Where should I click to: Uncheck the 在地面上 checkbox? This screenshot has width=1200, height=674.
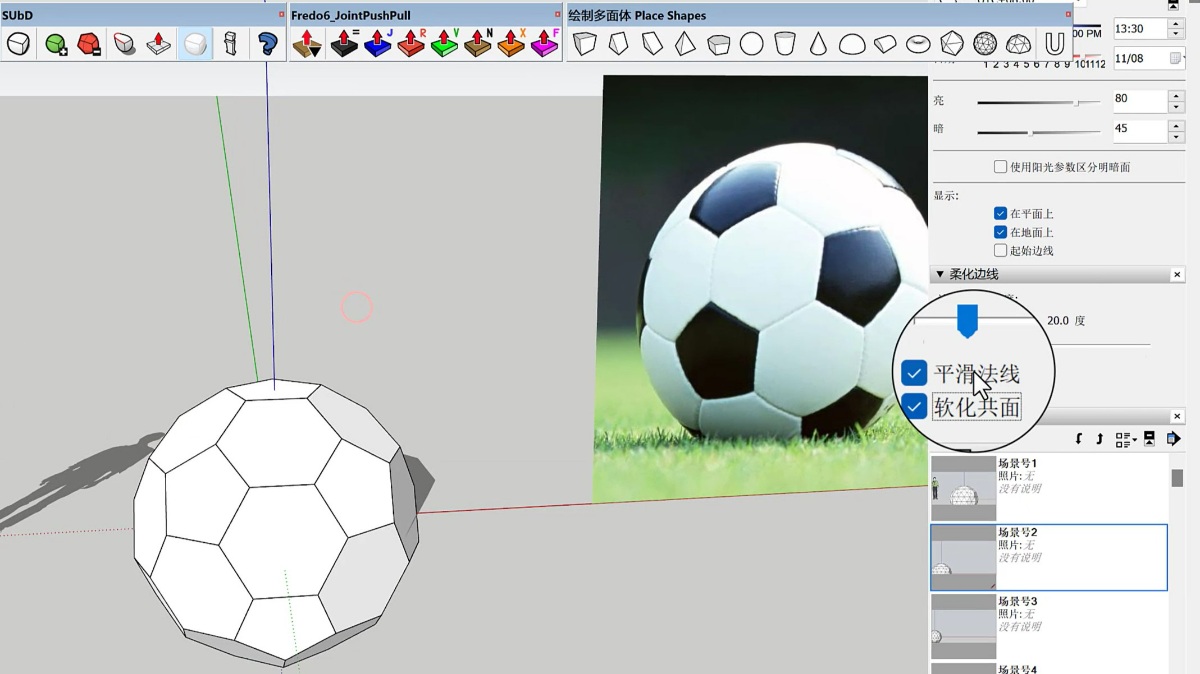(x=1000, y=232)
